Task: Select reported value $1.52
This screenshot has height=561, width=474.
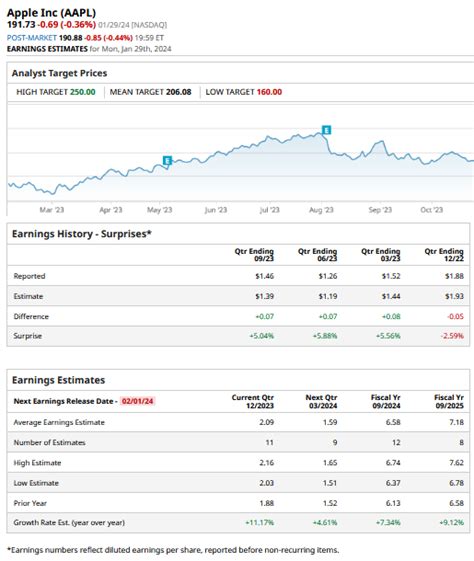Action: pyautogui.click(x=391, y=276)
